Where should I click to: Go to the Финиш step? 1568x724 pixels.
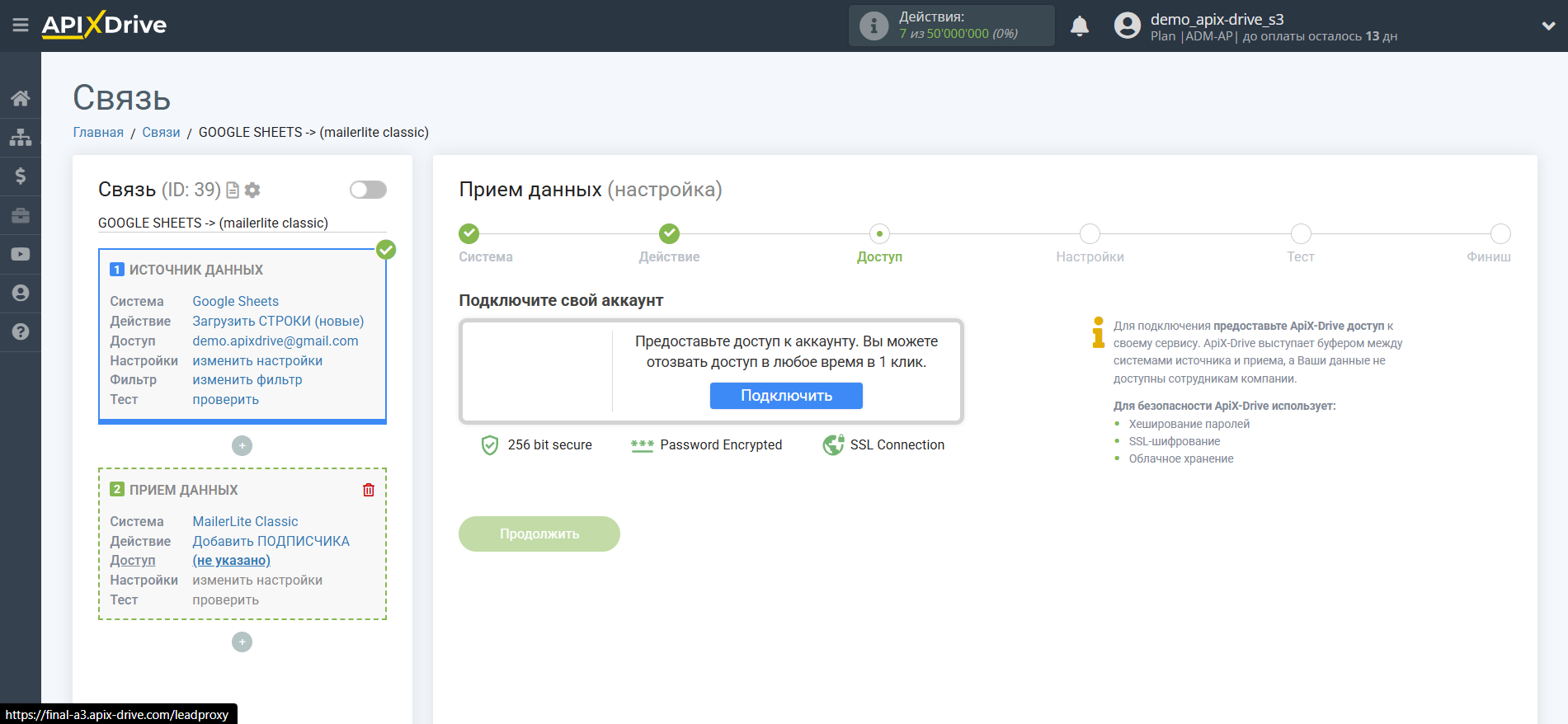pyautogui.click(x=1500, y=233)
